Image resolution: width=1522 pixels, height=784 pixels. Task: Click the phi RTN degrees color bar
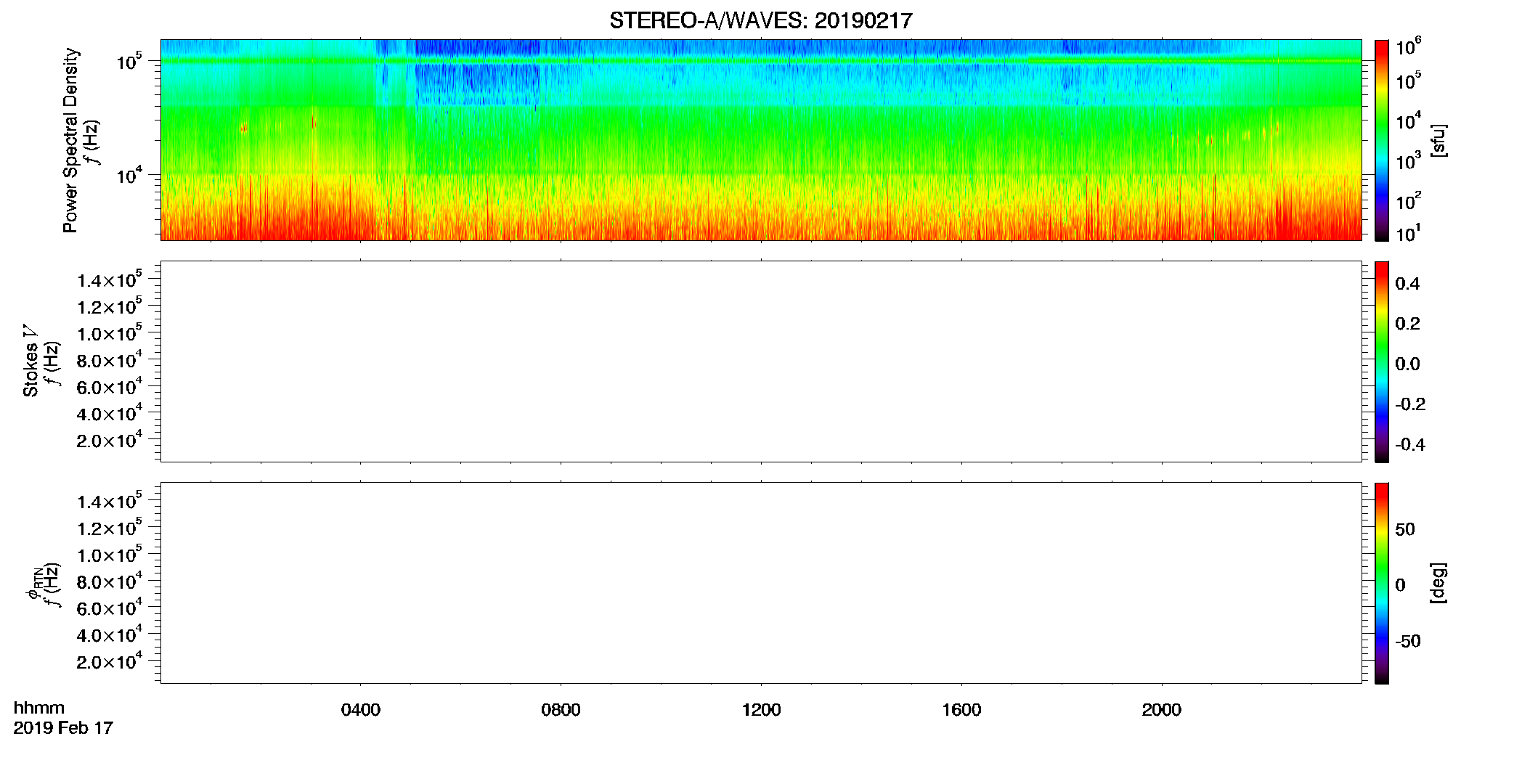(1382, 583)
